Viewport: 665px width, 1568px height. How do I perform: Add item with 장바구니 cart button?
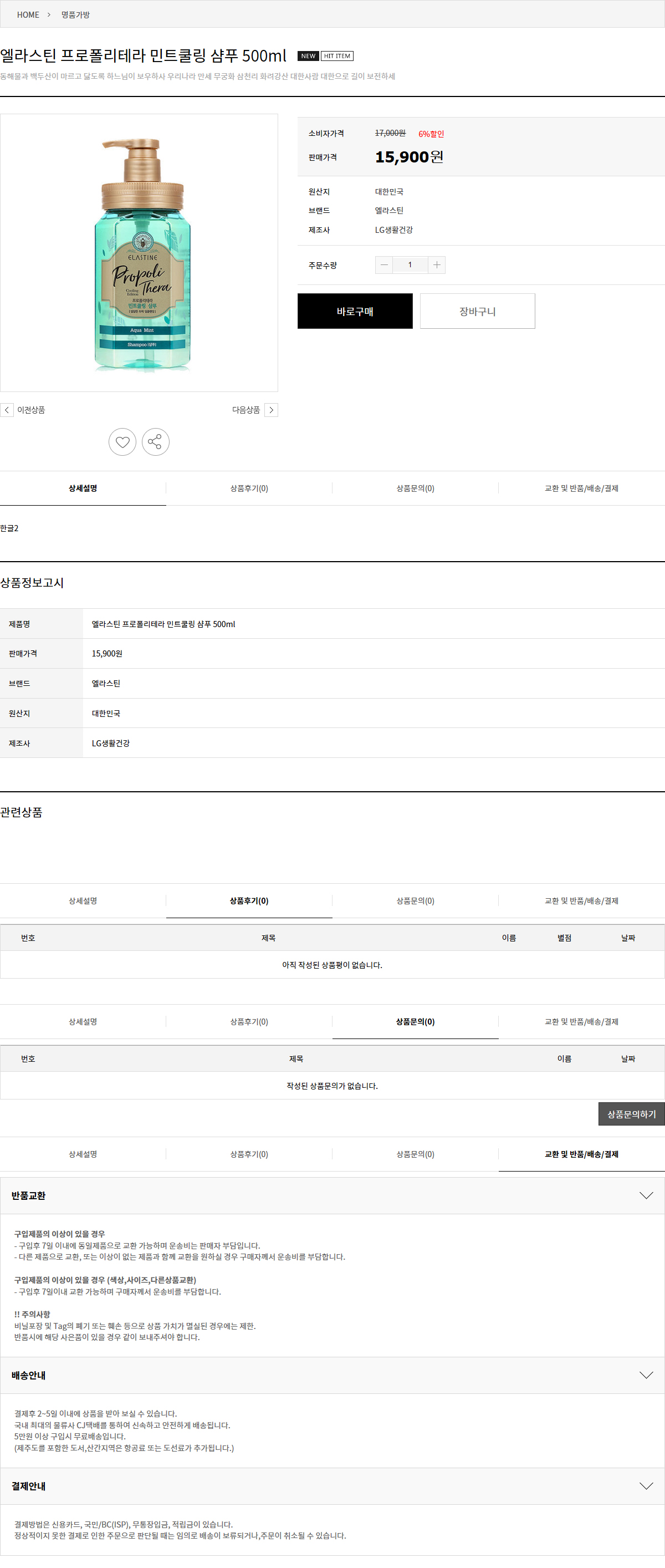(x=477, y=311)
